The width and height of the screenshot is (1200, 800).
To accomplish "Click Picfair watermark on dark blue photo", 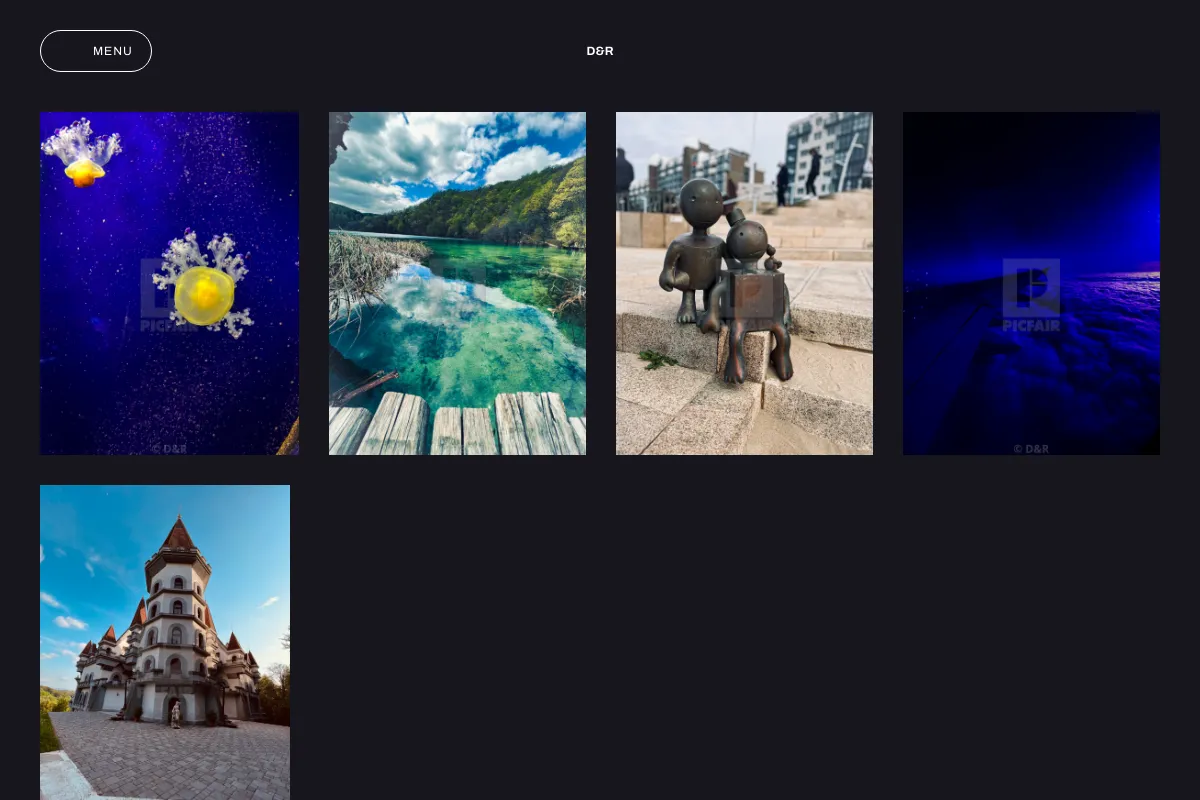I will coord(1031,296).
